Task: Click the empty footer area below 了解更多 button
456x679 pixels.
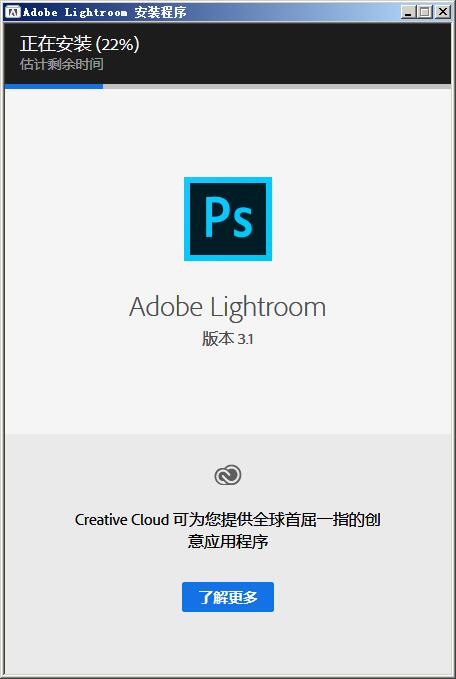Action: [228, 643]
